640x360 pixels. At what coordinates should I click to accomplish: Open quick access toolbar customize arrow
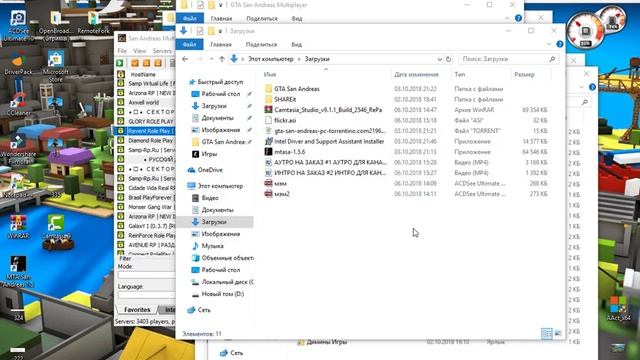click(220, 31)
